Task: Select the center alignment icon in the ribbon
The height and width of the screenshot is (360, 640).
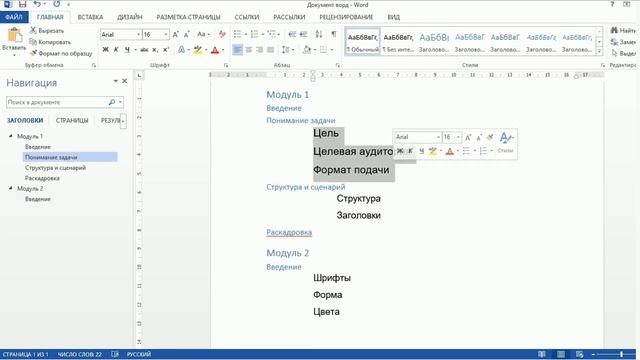Action: click(x=248, y=50)
